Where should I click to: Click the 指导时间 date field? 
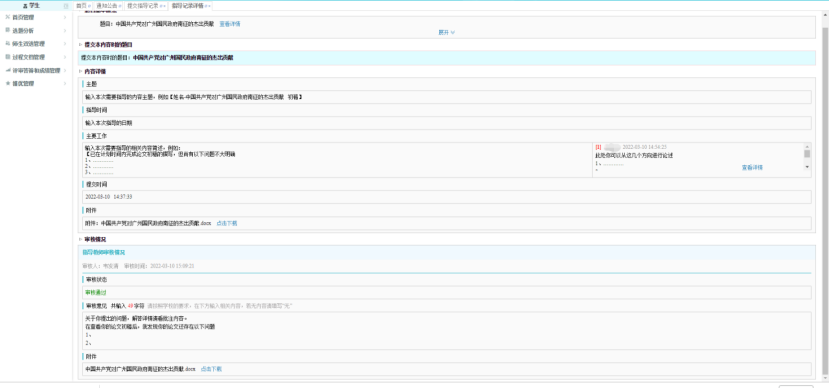(447, 123)
